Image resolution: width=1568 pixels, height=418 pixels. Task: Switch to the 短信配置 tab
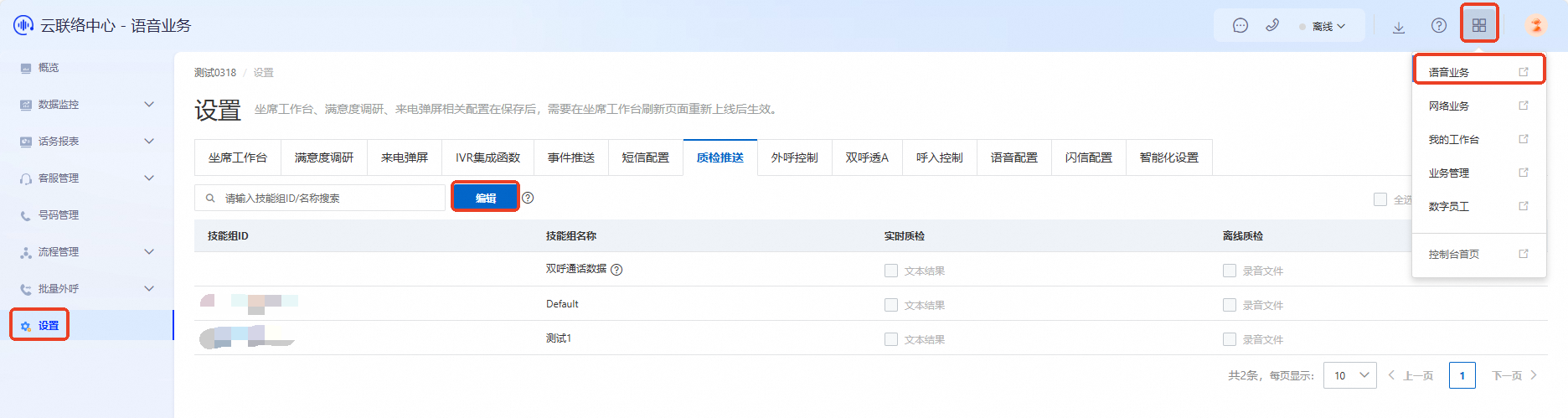click(x=646, y=157)
